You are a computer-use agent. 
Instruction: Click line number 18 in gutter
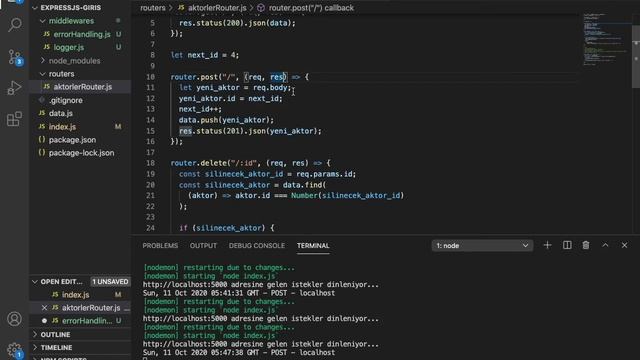pos(151,163)
